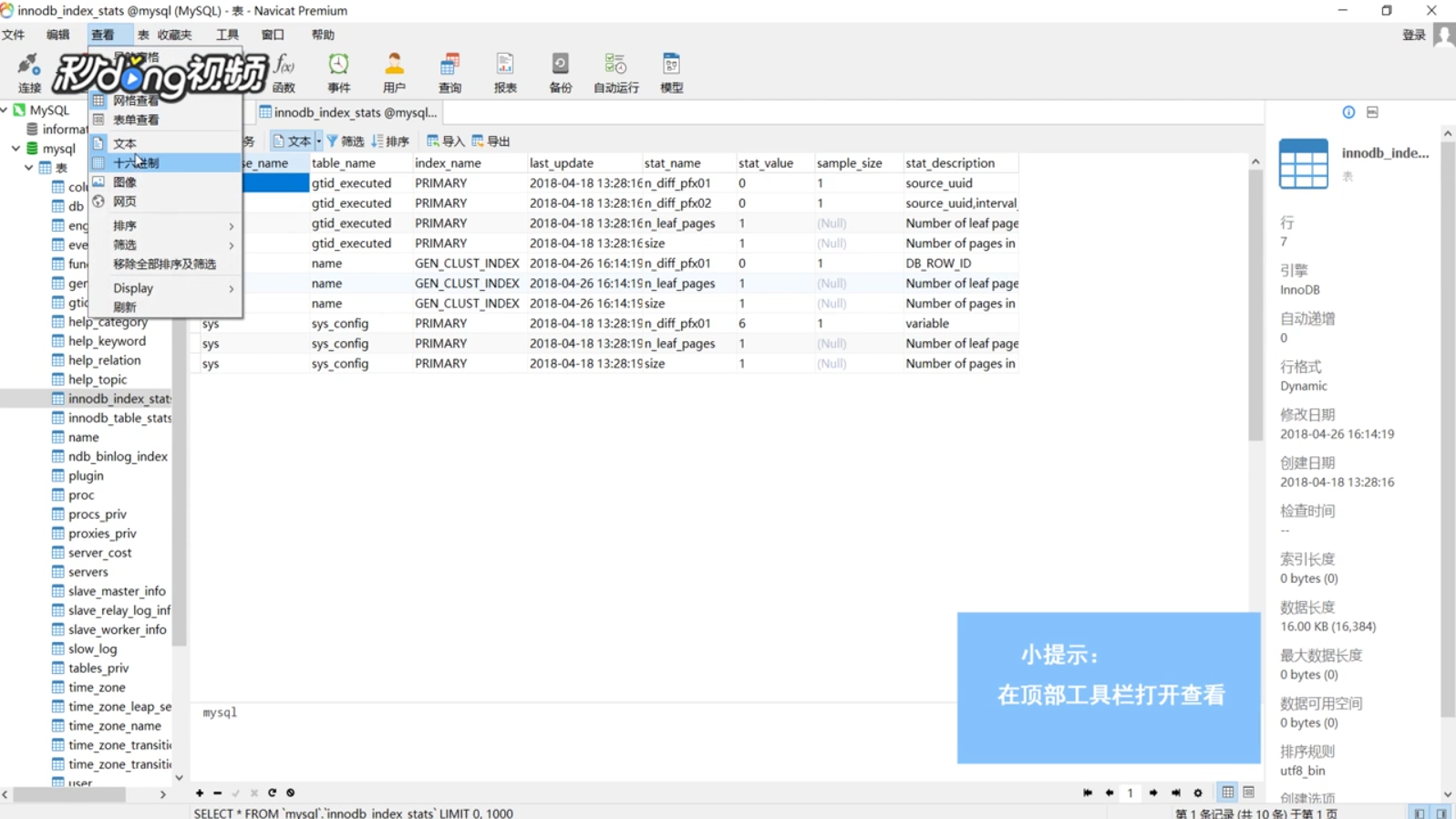Image resolution: width=1456 pixels, height=819 pixels.
Task: Open page settings gear icon
Action: pos(1198,793)
